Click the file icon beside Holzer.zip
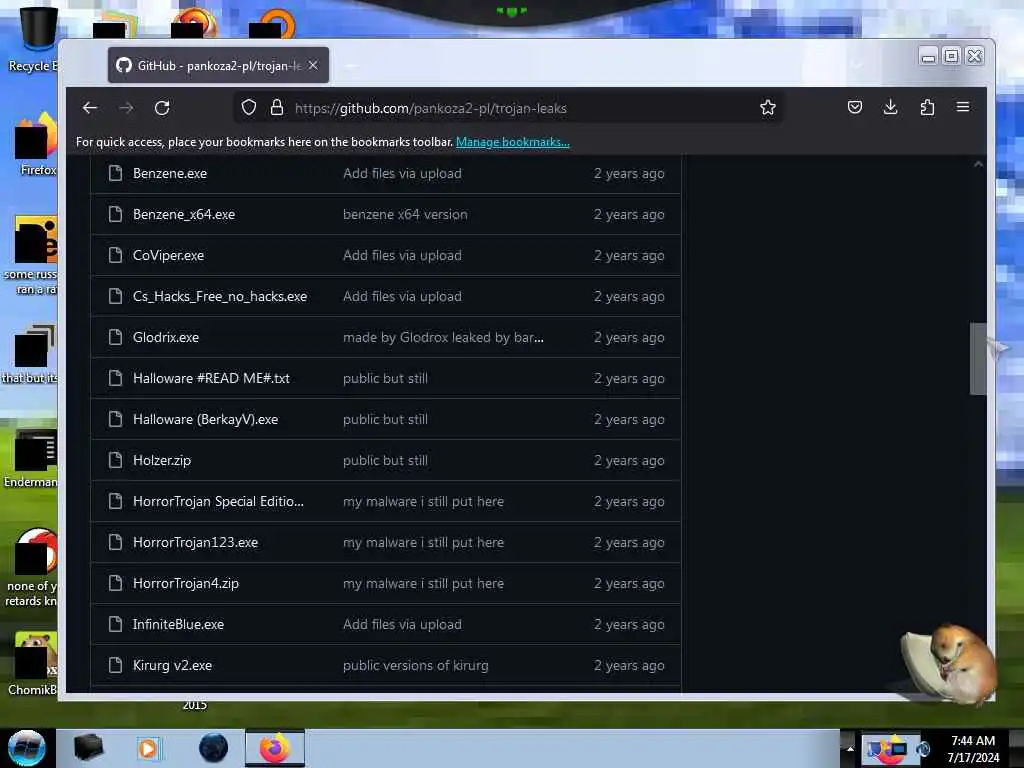Image resolution: width=1024 pixels, height=768 pixels. 116,461
